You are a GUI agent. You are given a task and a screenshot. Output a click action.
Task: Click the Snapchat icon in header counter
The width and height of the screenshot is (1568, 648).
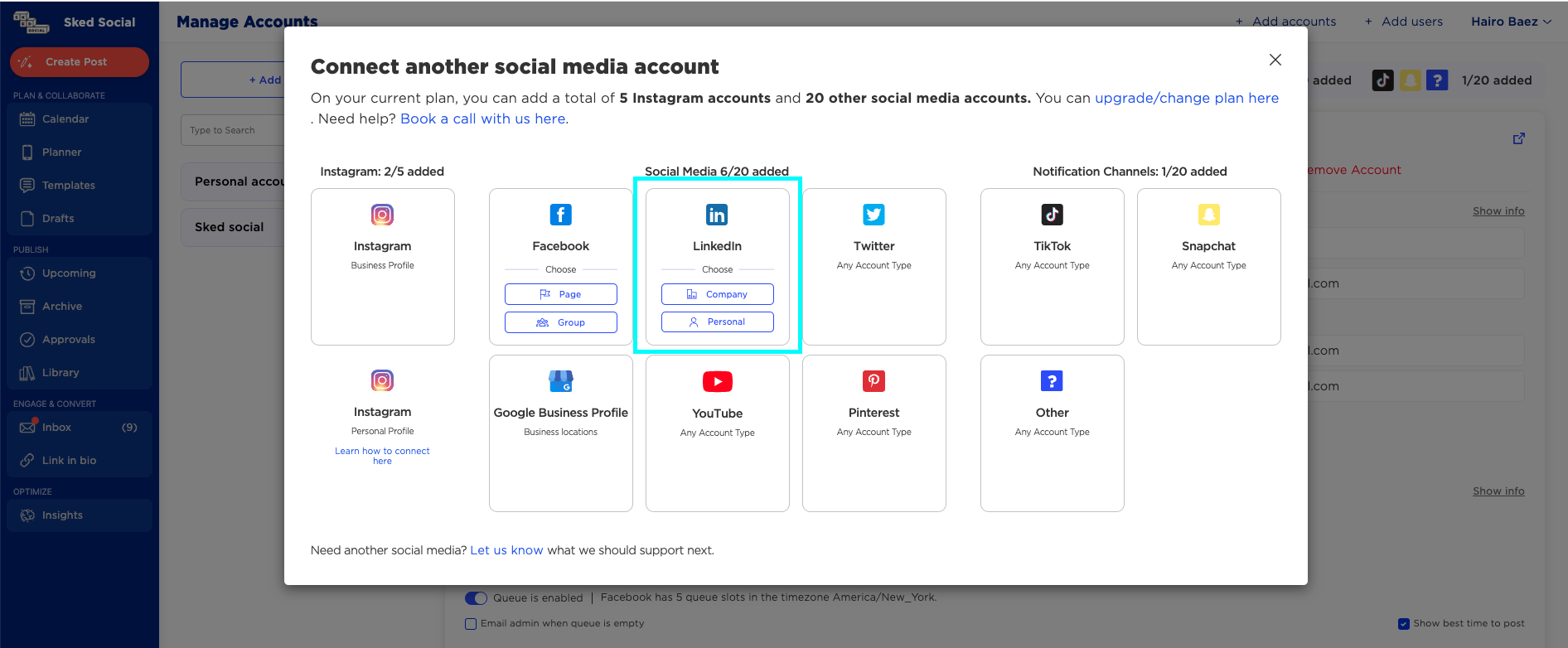(x=1411, y=80)
